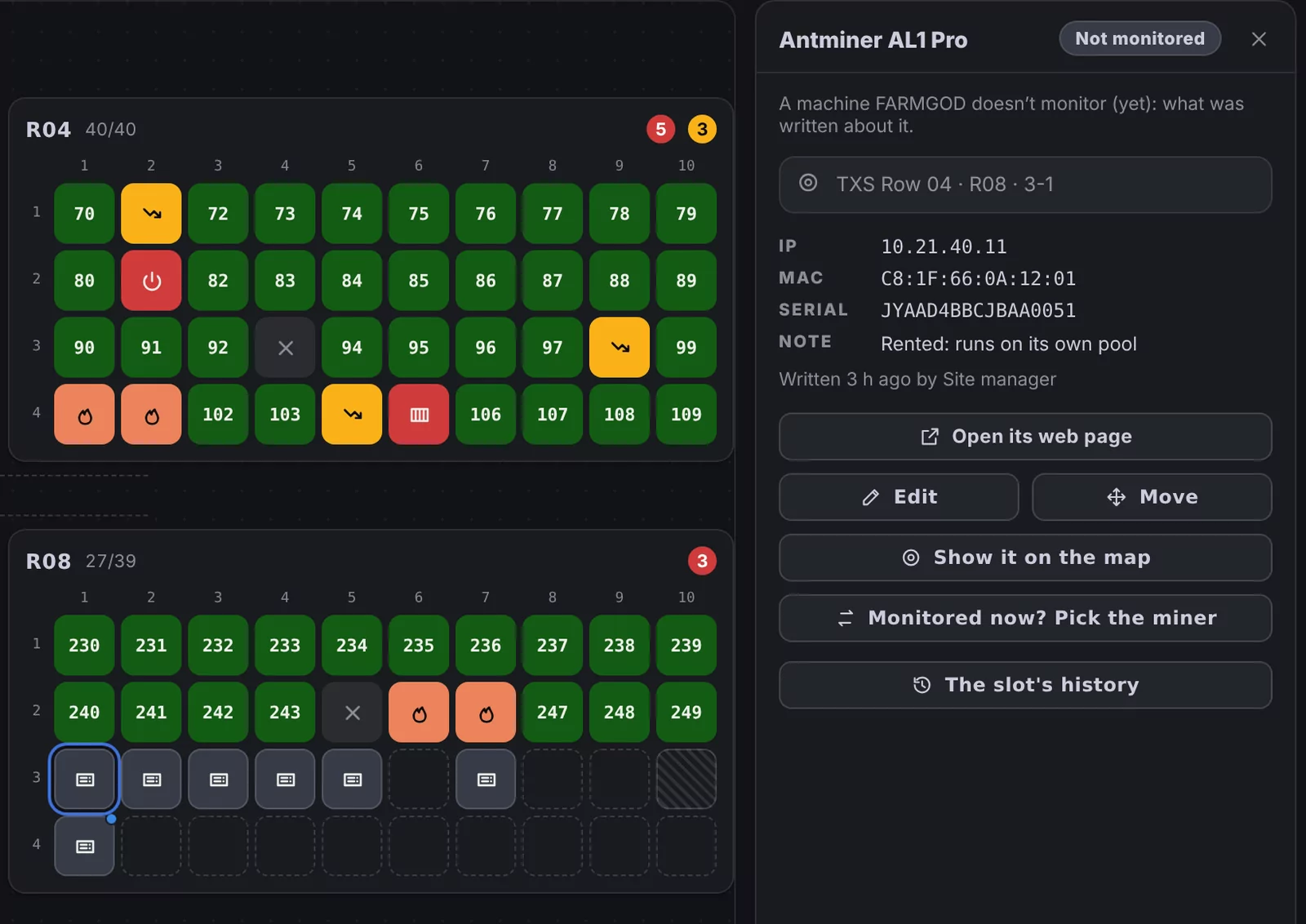Viewport: 1306px width, 924px height.
Task: Click the serial JYAAD4BBCJBAA0051
Action: click(978, 310)
